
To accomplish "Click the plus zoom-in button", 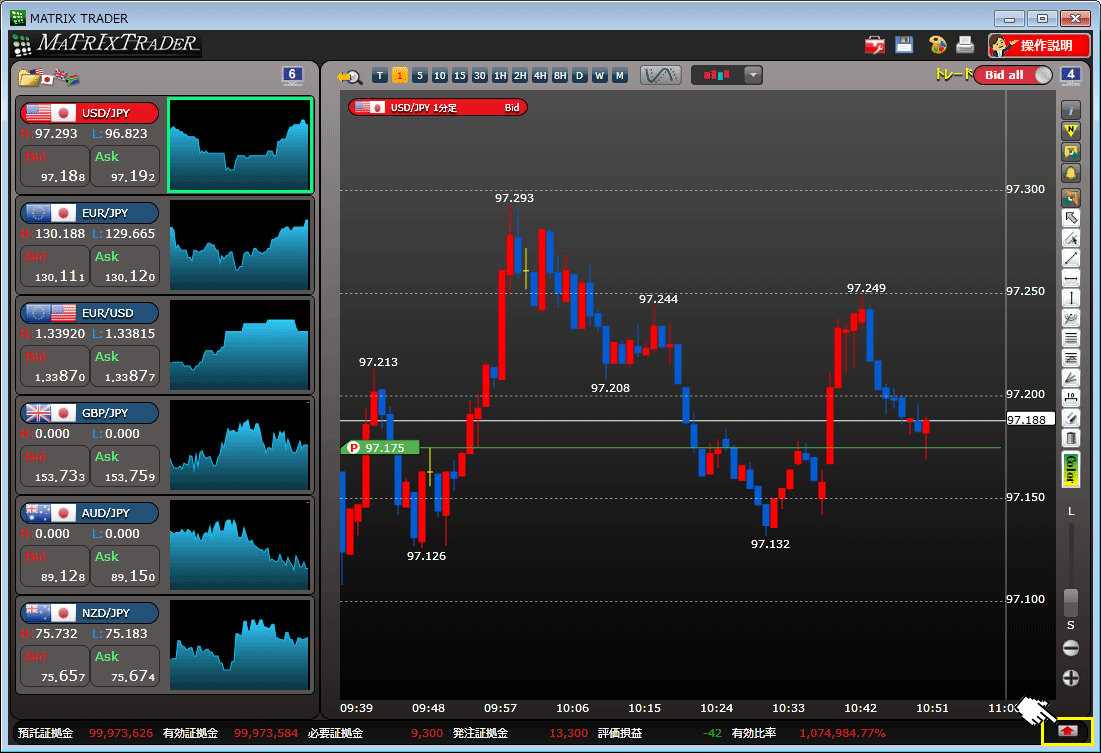I will [x=1070, y=678].
